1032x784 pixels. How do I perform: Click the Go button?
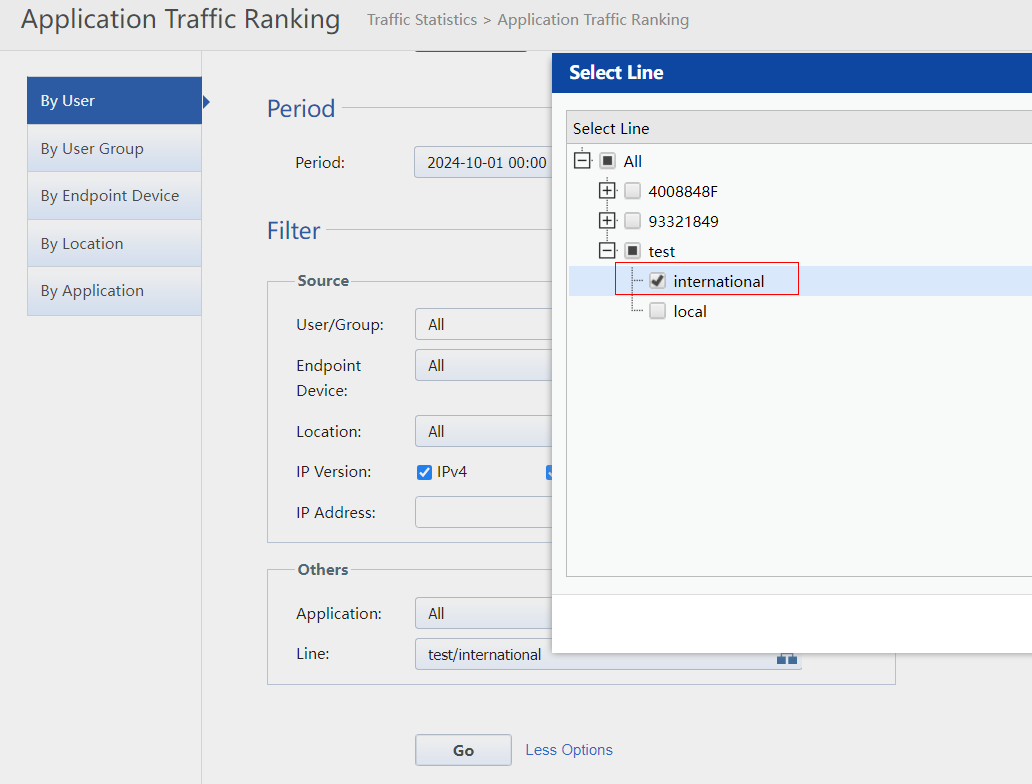pos(463,750)
